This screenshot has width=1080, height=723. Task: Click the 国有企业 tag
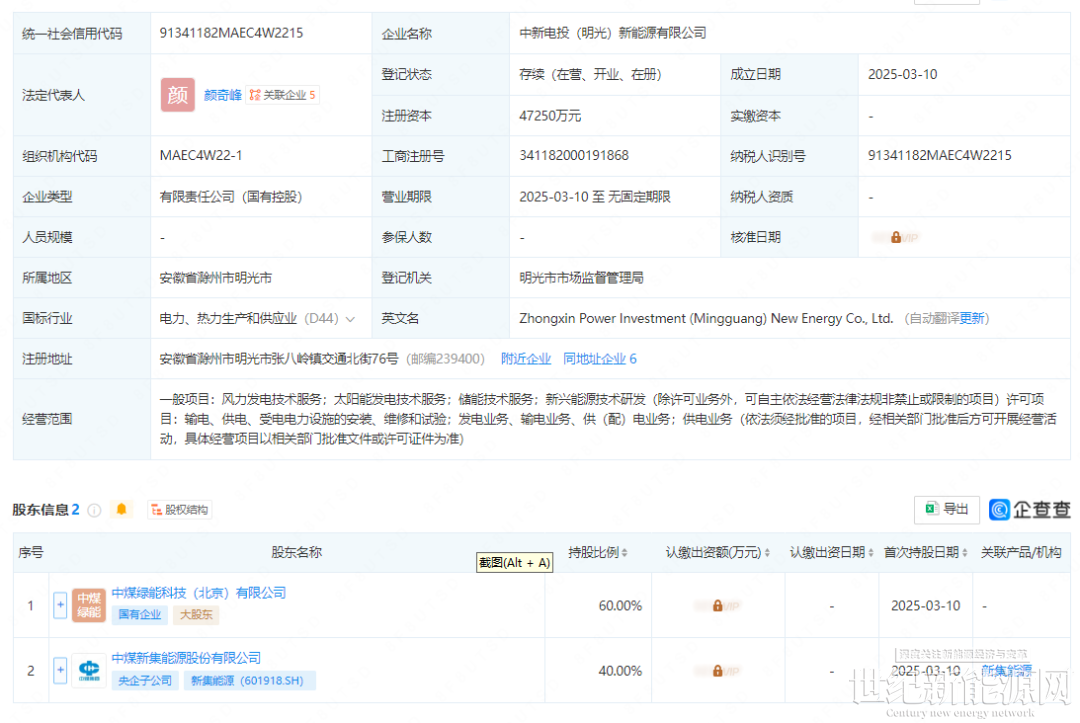(x=139, y=614)
